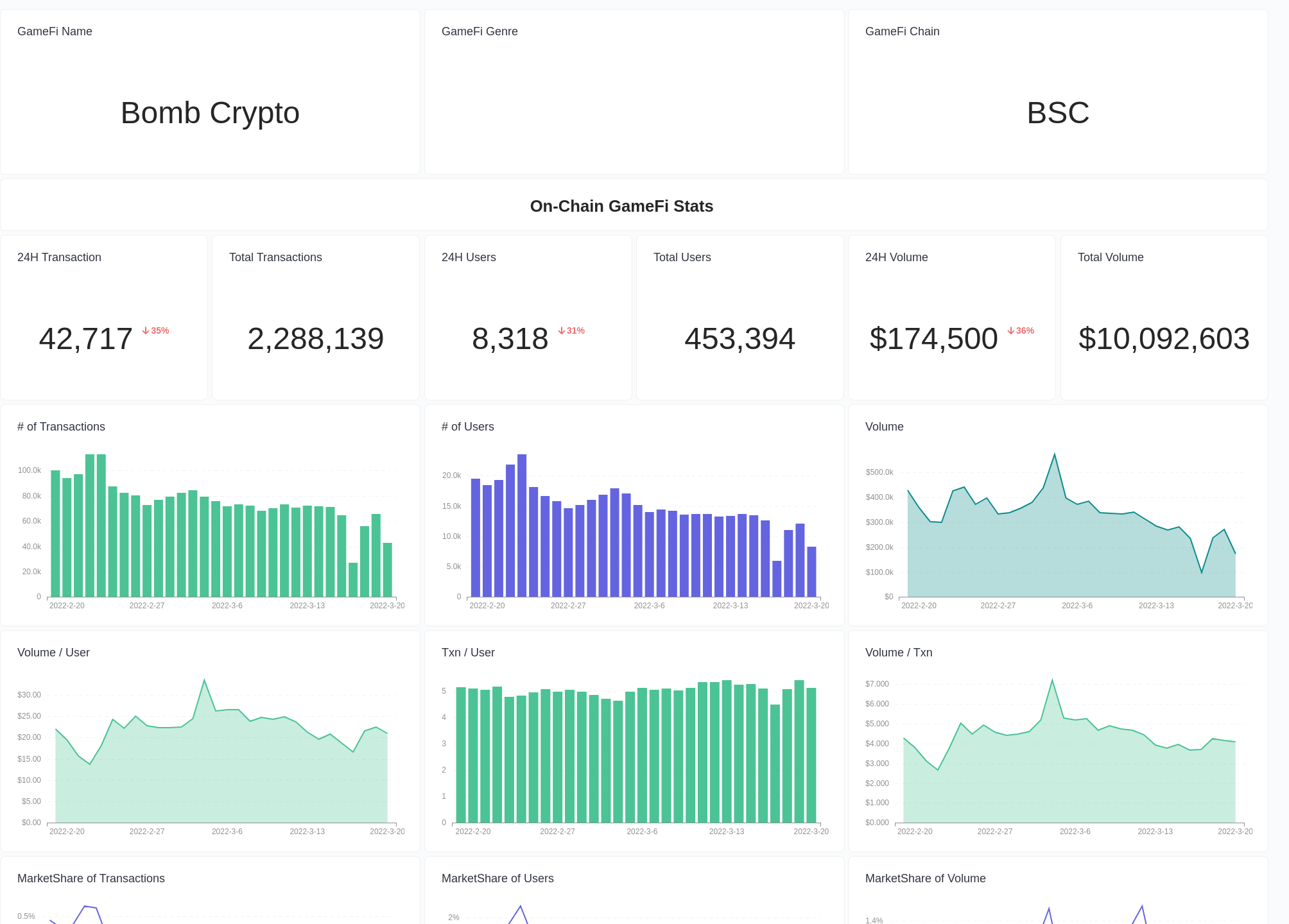Click the 36% down-arrow change indicator
1289x924 pixels.
[1021, 330]
